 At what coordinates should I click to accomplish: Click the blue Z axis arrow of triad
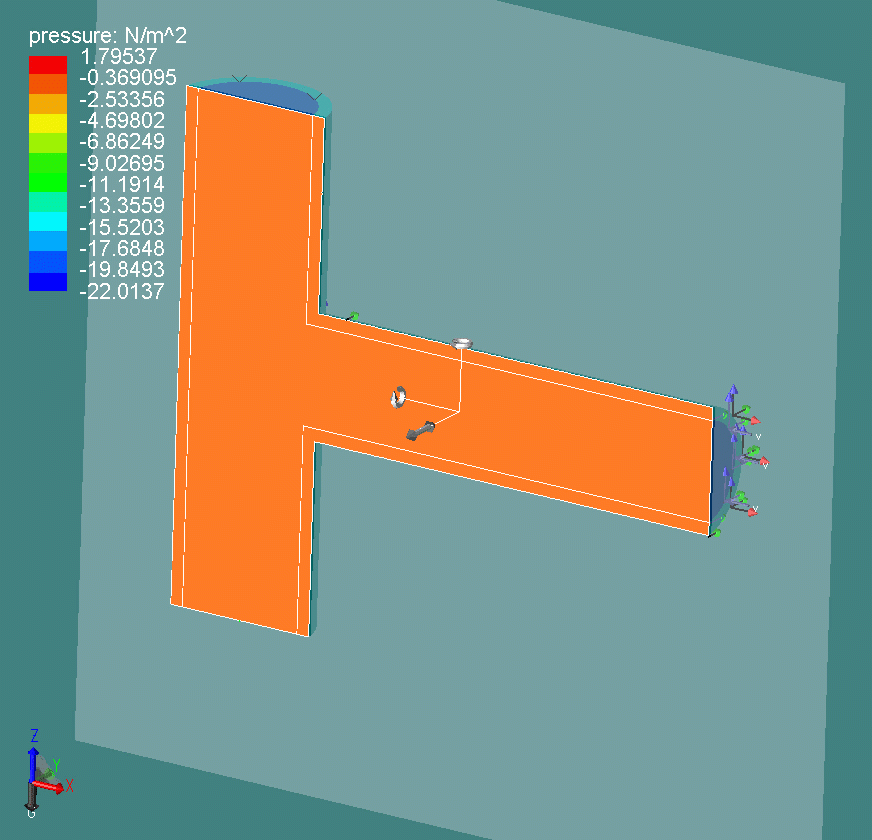tap(33, 755)
